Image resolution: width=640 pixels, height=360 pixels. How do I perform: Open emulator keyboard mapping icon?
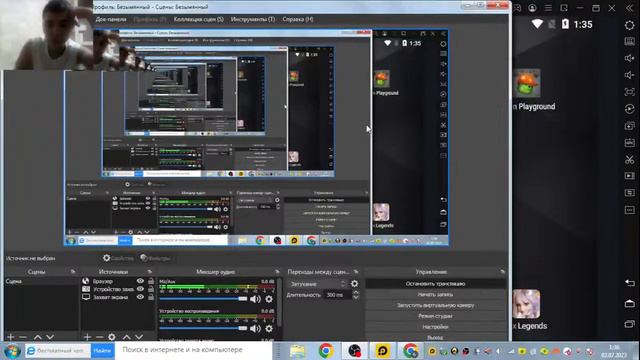click(x=629, y=41)
